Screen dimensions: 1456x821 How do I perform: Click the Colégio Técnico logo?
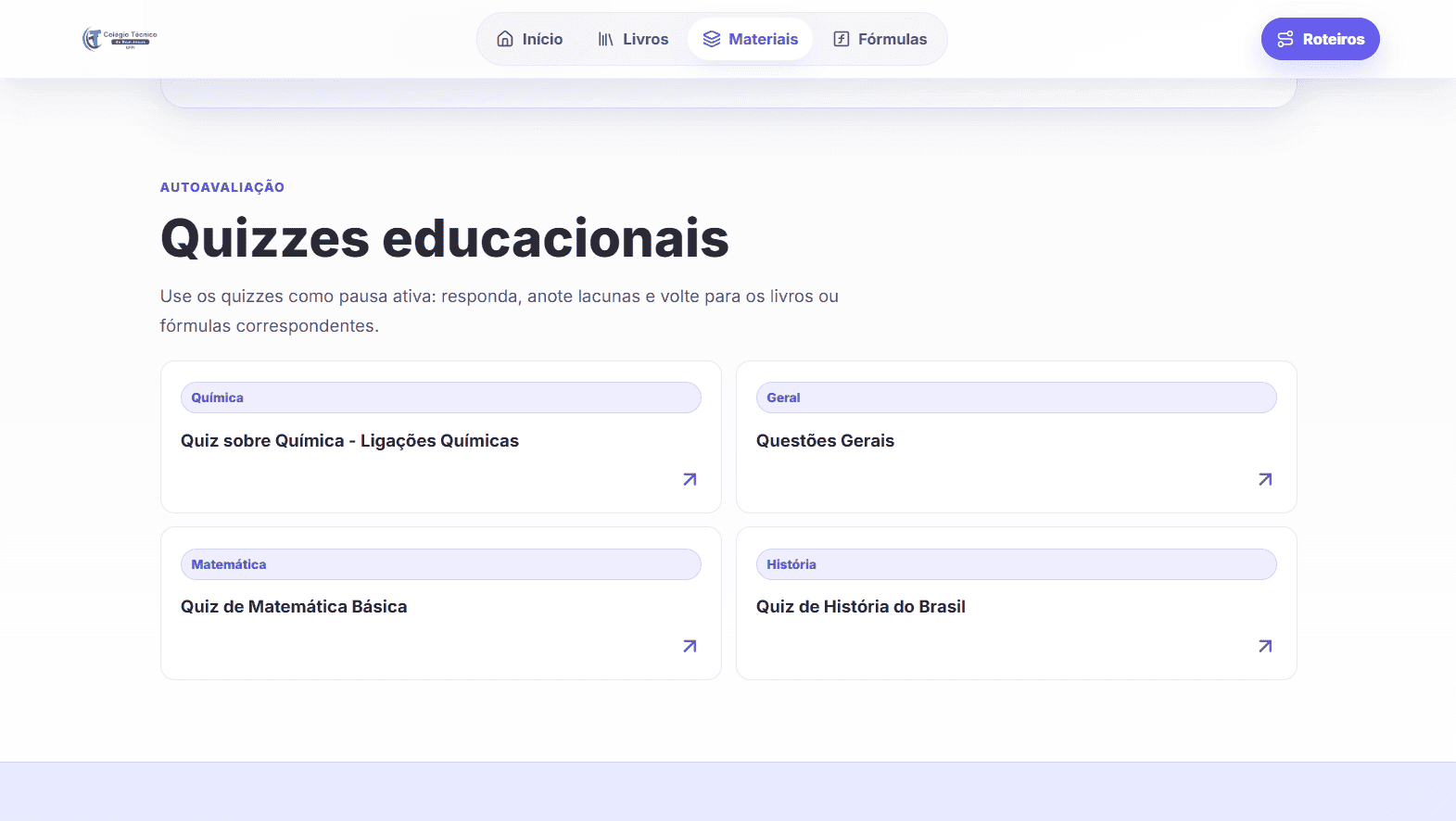[x=120, y=39]
